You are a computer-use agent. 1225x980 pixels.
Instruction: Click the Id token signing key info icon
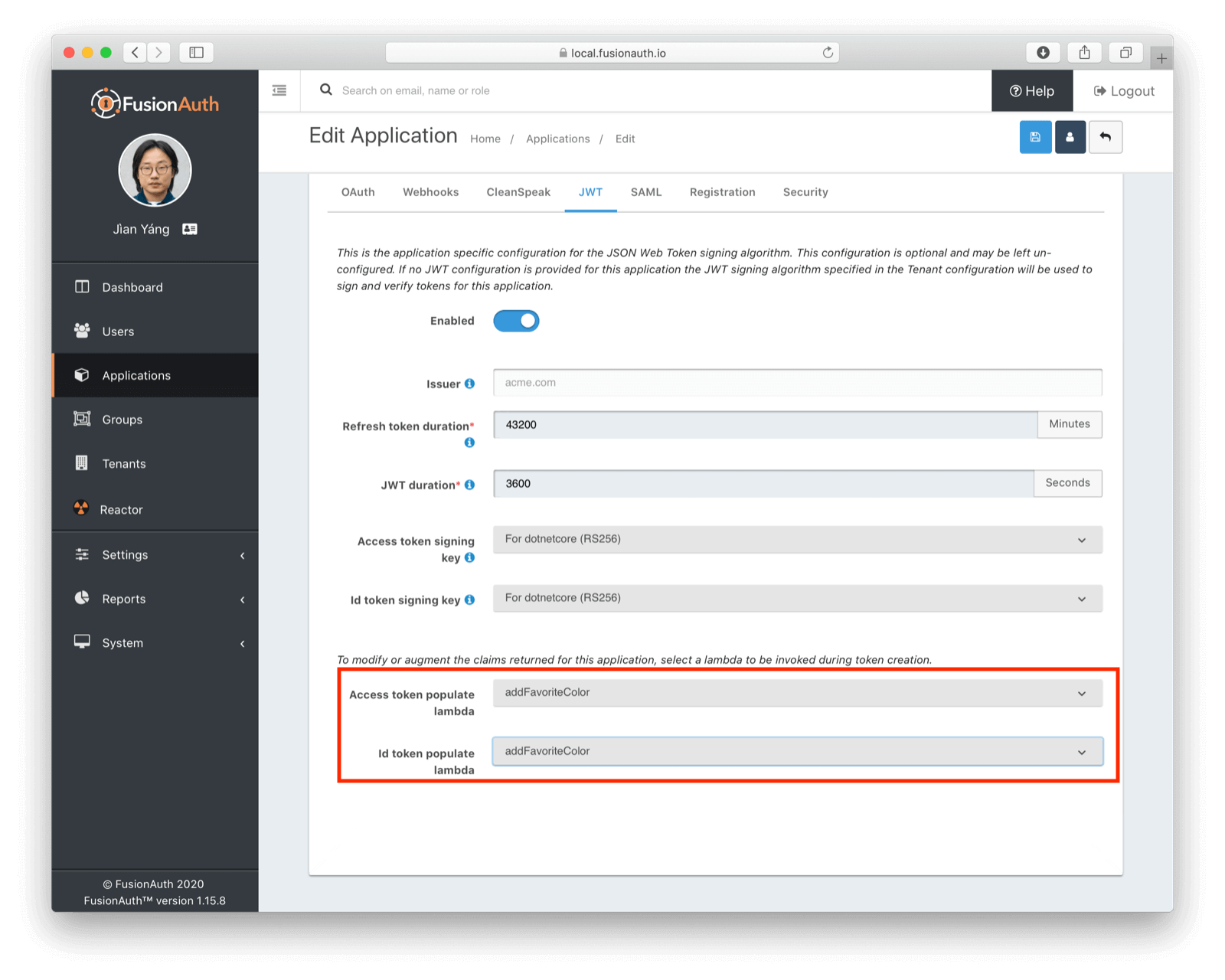469,599
